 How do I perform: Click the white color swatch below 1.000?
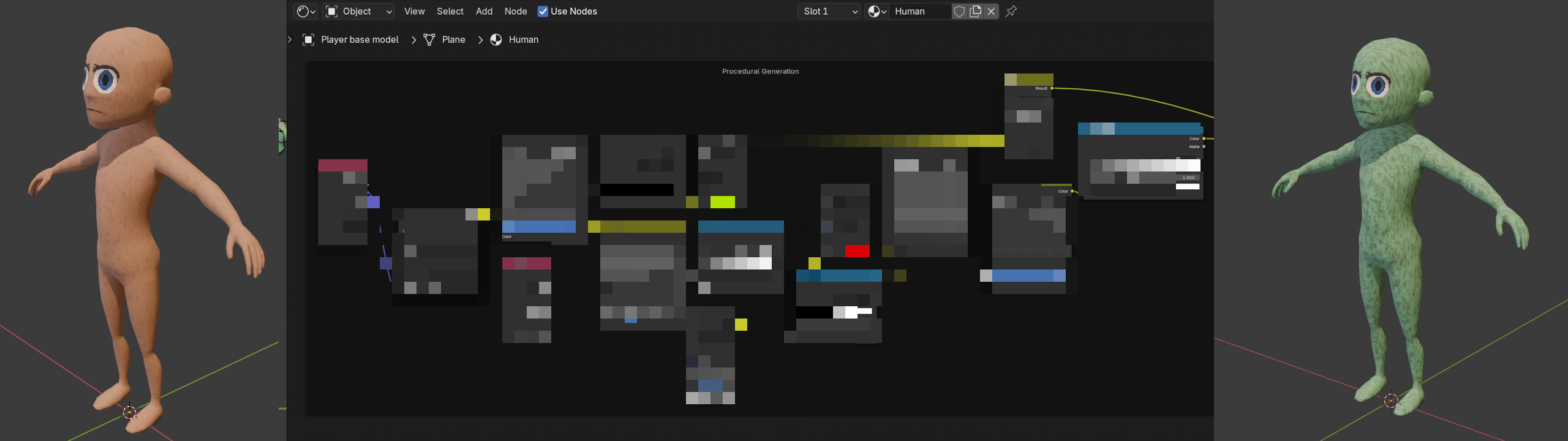tap(1188, 187)
